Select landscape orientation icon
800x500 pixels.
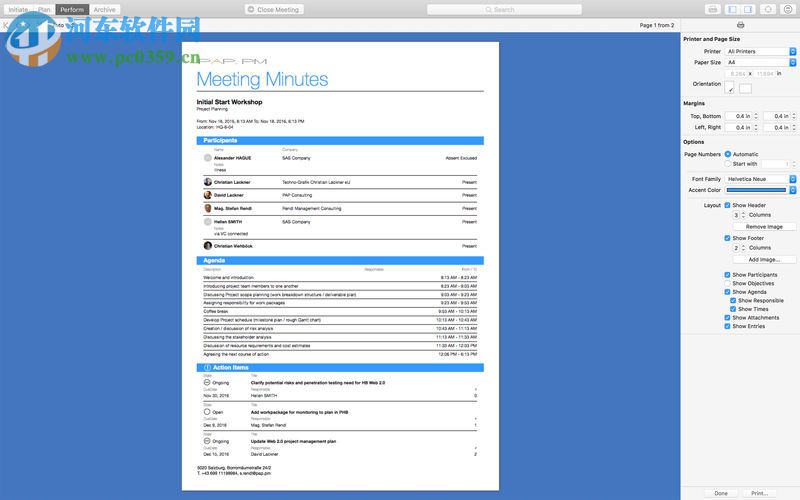tap(745, 88)
